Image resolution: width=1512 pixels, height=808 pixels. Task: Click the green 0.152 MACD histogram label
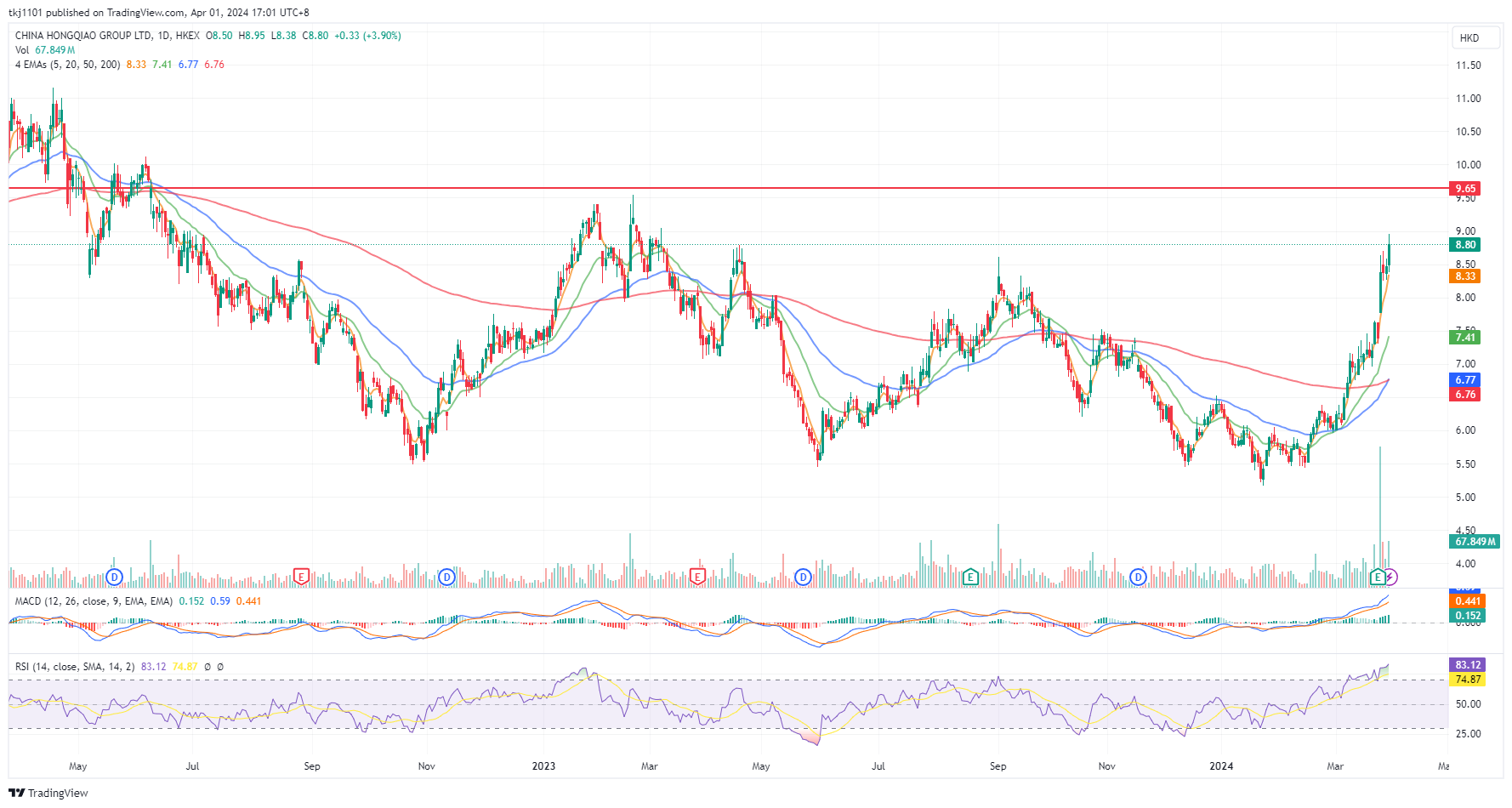pos(1467,616)
